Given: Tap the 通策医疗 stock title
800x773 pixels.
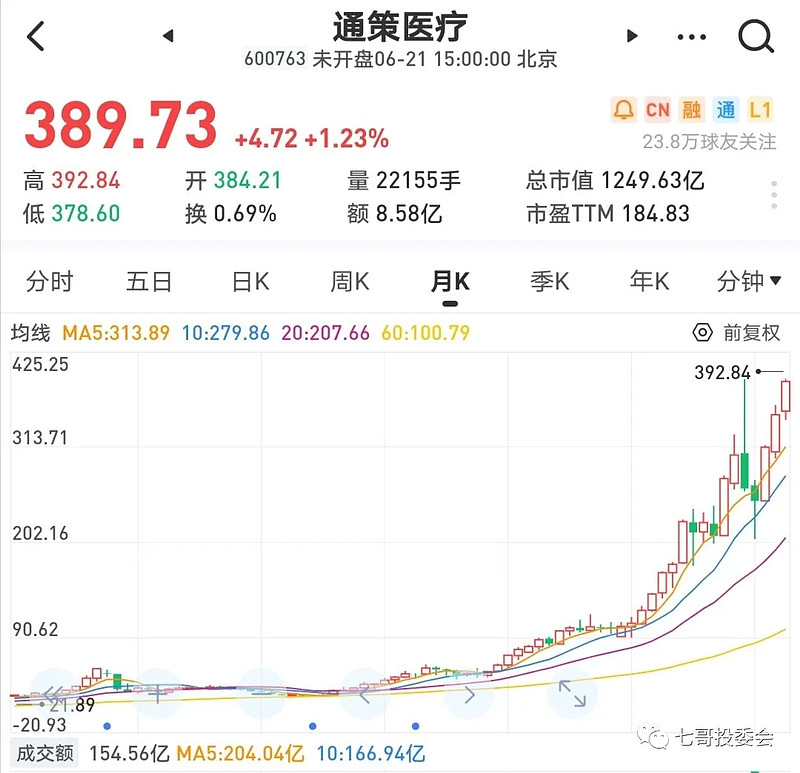Looking at the screenshot, I should 400,27.
